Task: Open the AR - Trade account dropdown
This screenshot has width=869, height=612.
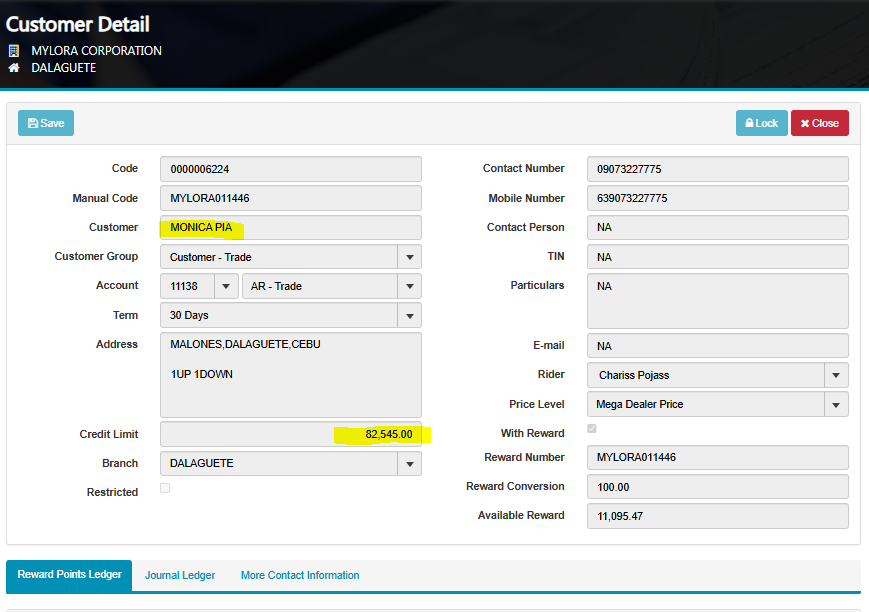Action: coord(409,286)
